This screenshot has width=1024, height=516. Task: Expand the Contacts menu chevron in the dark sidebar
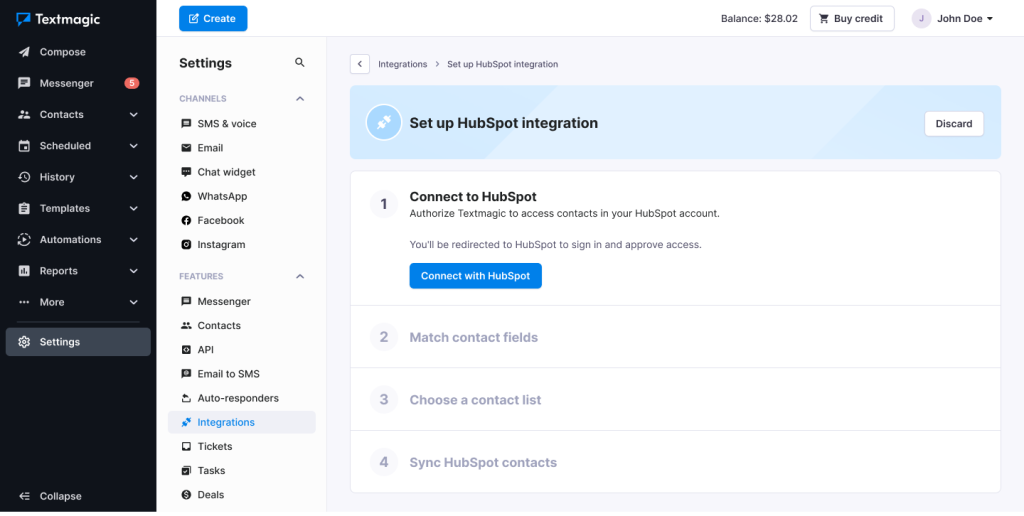134,114
